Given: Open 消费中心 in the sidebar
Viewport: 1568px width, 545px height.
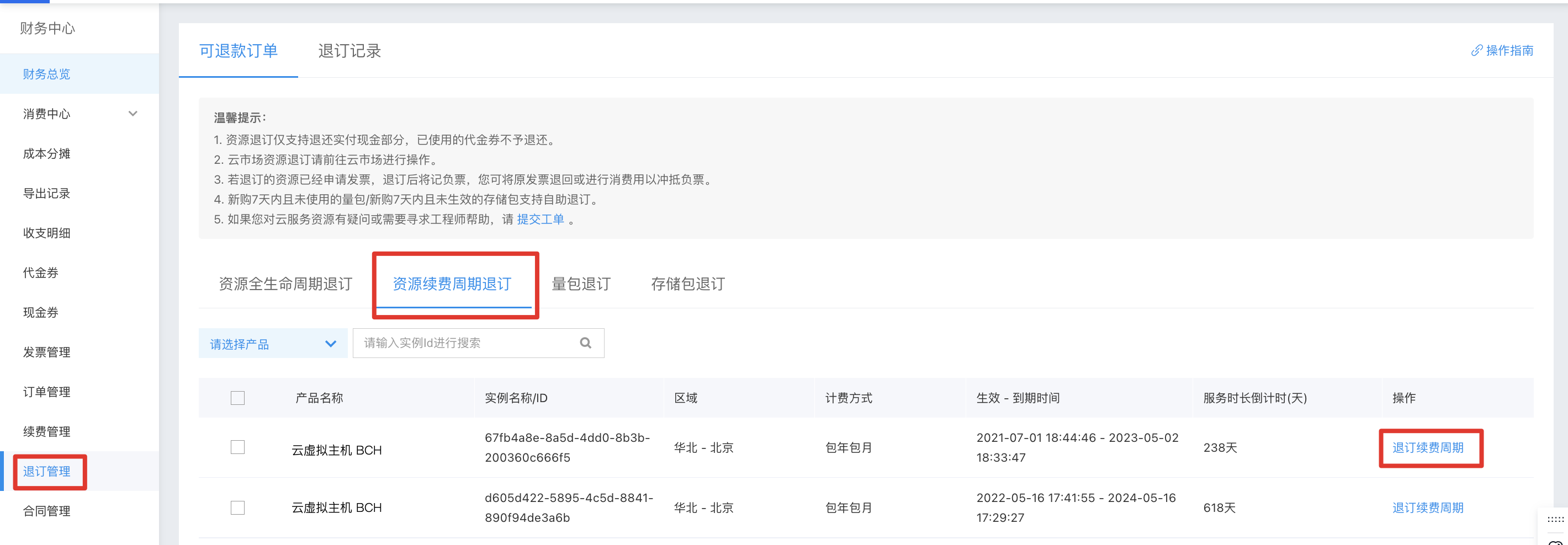Looking at the screenshot, I should 47,114.
